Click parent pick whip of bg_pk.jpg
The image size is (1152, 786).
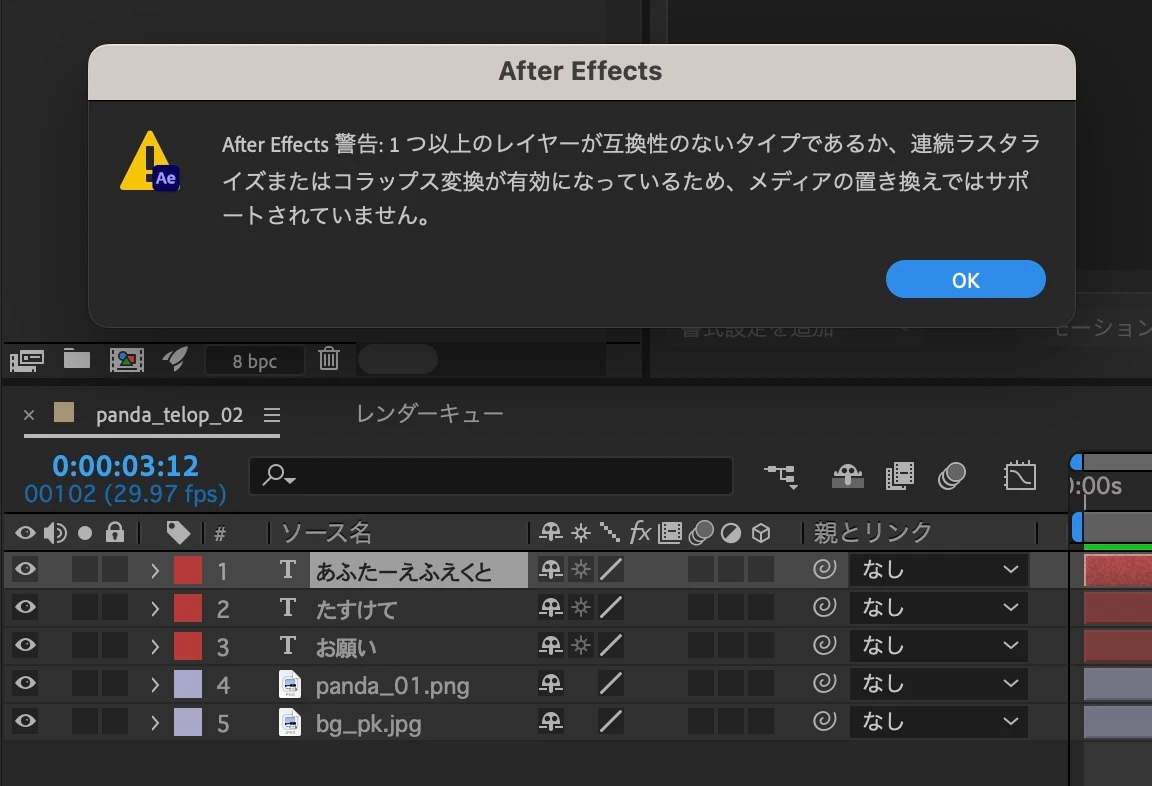pyautogui.click(x=824, y=721)
